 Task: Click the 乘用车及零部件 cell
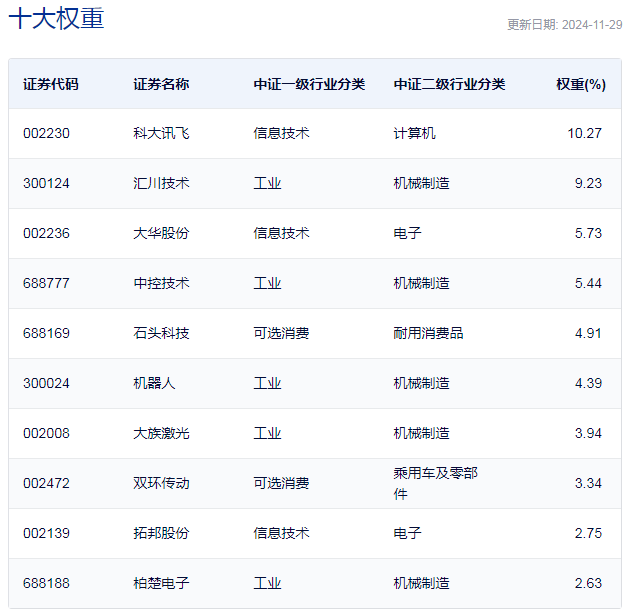435,484
